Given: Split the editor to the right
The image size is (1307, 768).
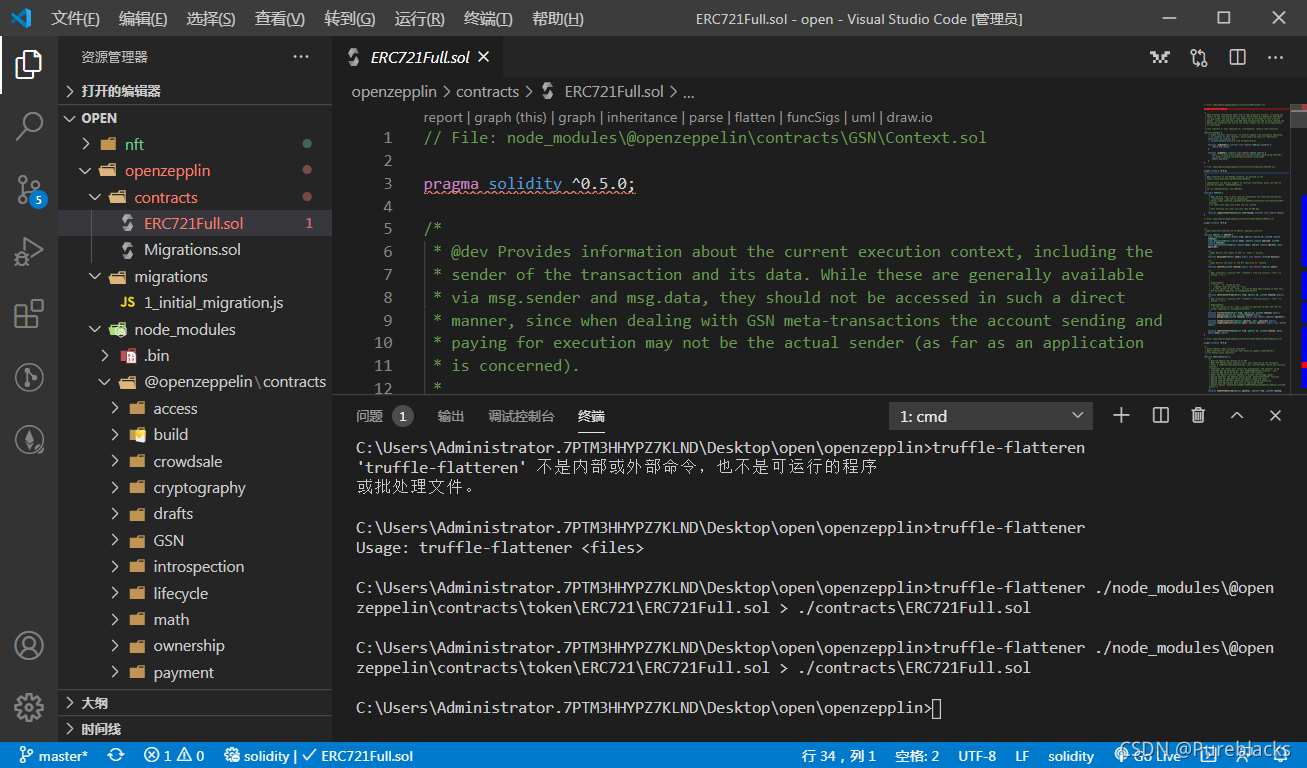Looking at the screenshot, I should (x=1237, y=57).
